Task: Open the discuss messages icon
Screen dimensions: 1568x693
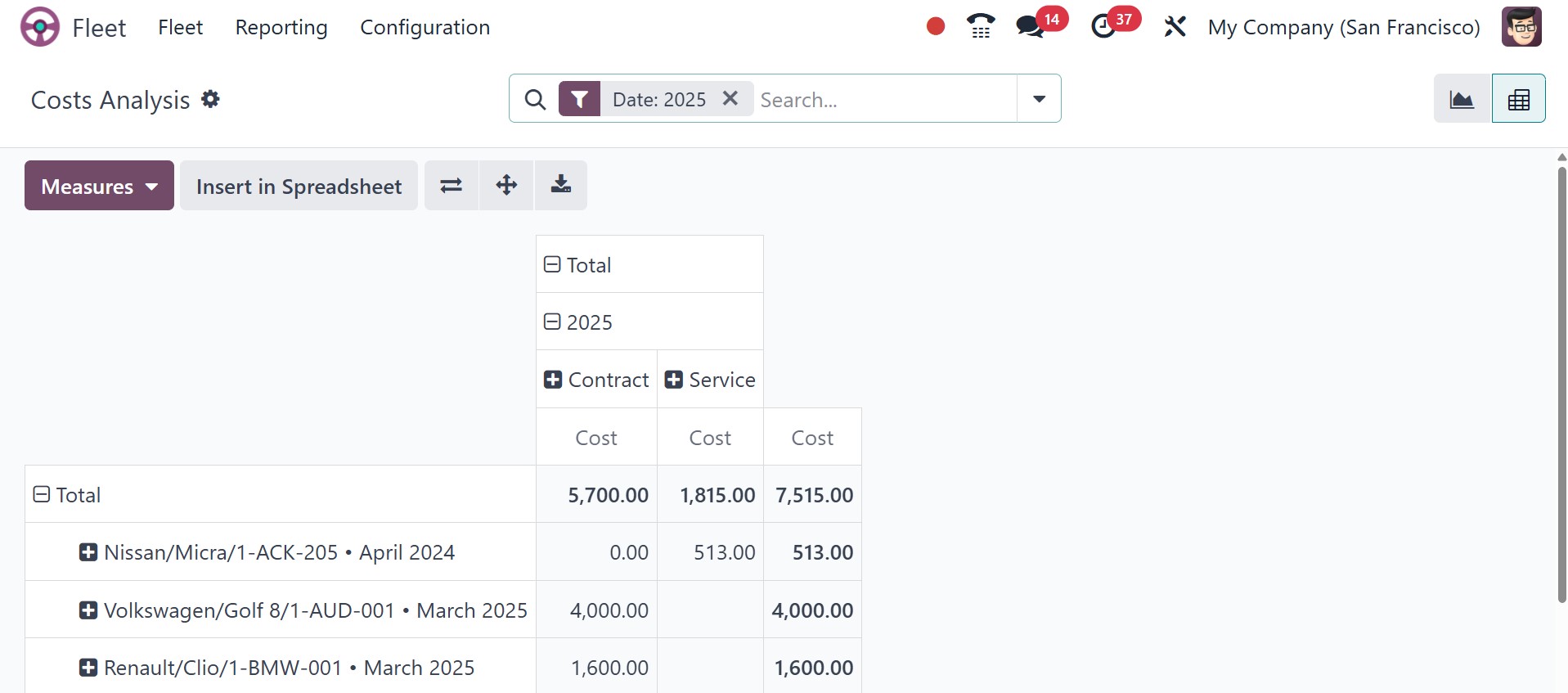Action: coord(1030,26)
